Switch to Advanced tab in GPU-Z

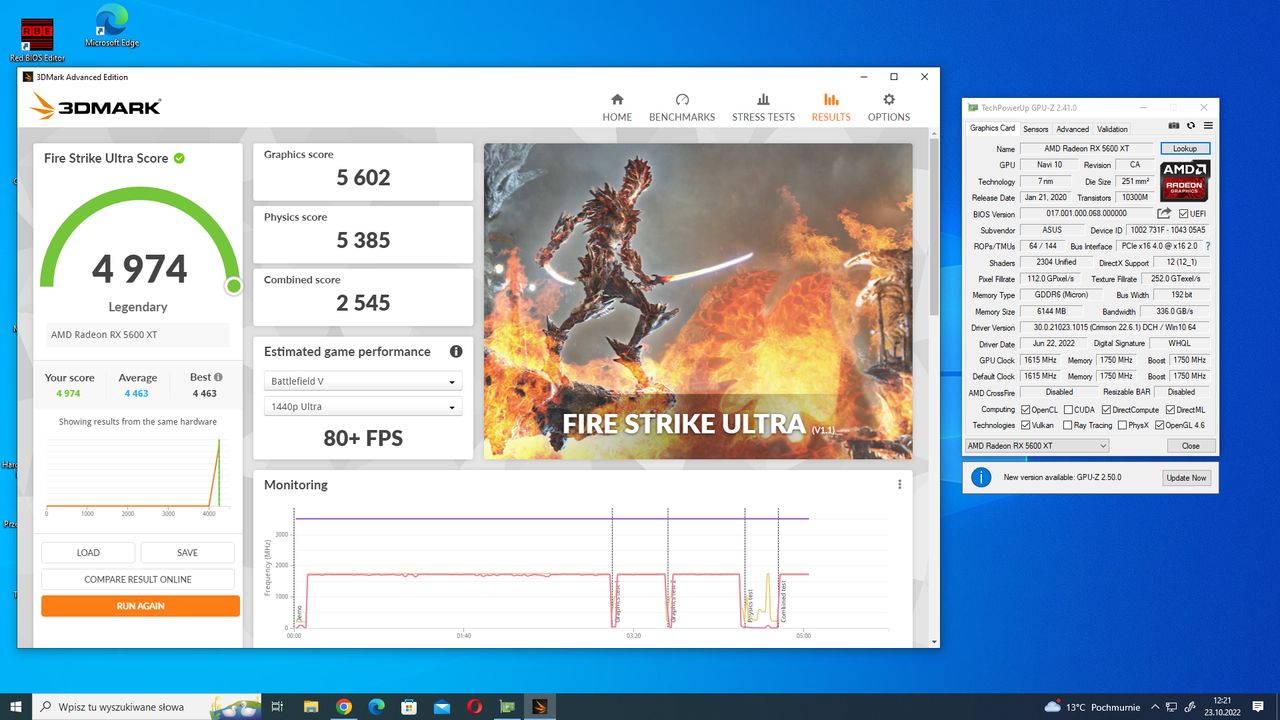[1072, 129]
